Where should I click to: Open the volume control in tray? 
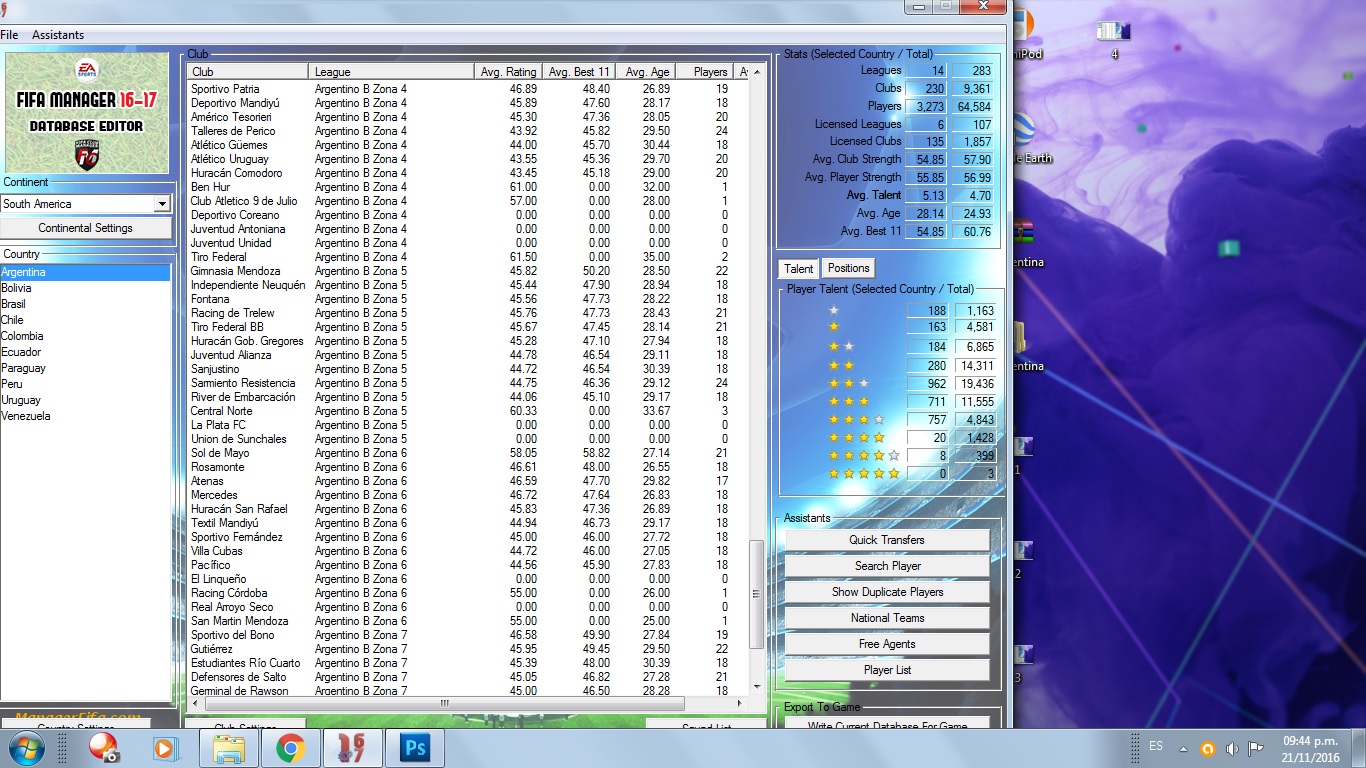point(1232,748)
